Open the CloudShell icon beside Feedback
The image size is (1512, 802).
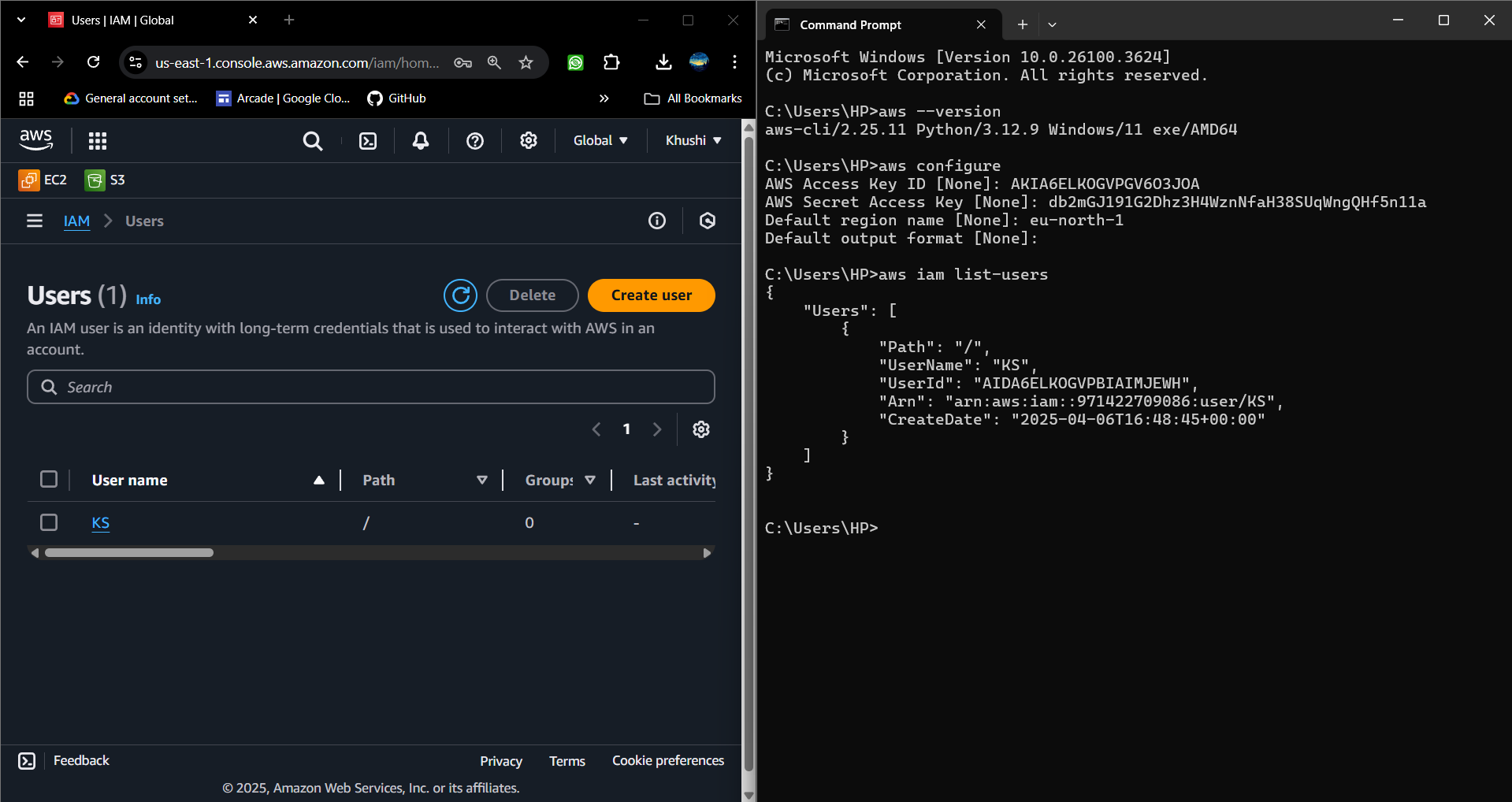pyautogui.click(x=27, y=761)
